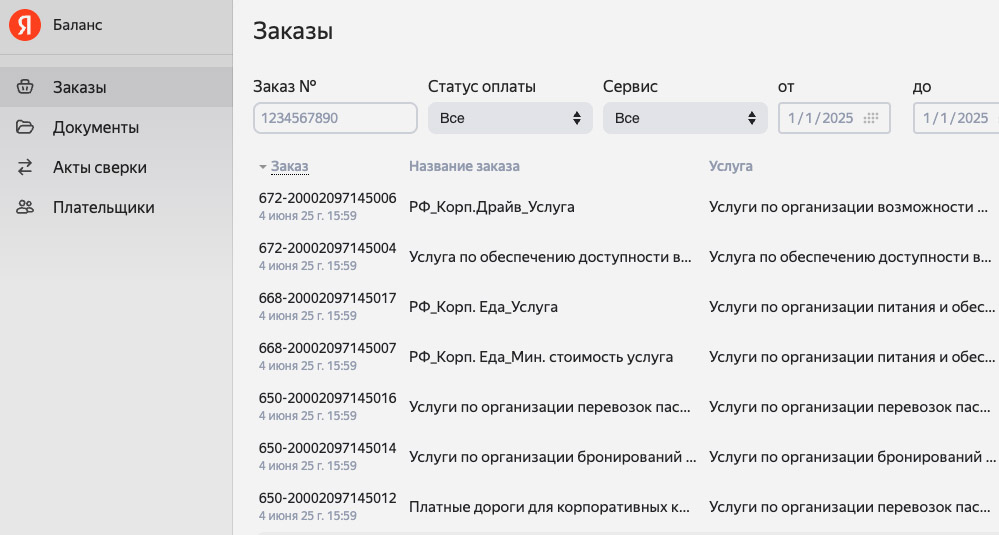Open the Документы section
This screenshot has height=535, width=999.
[95, 127]
